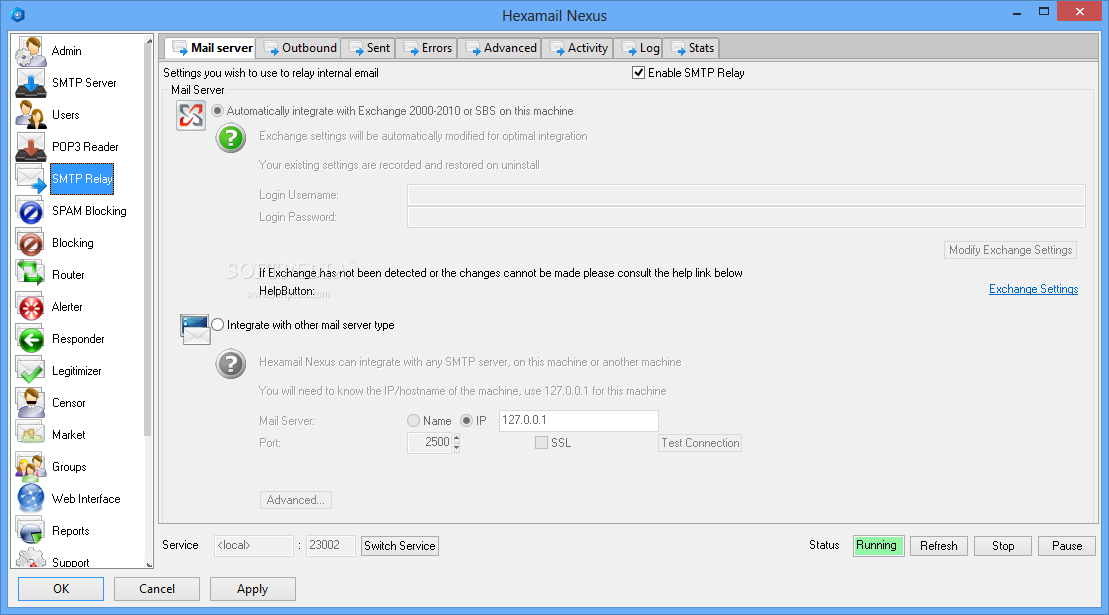Click the Refresh status button
Image resolution: width=1109 pixels, height=615 pixels.
[939, 546]
